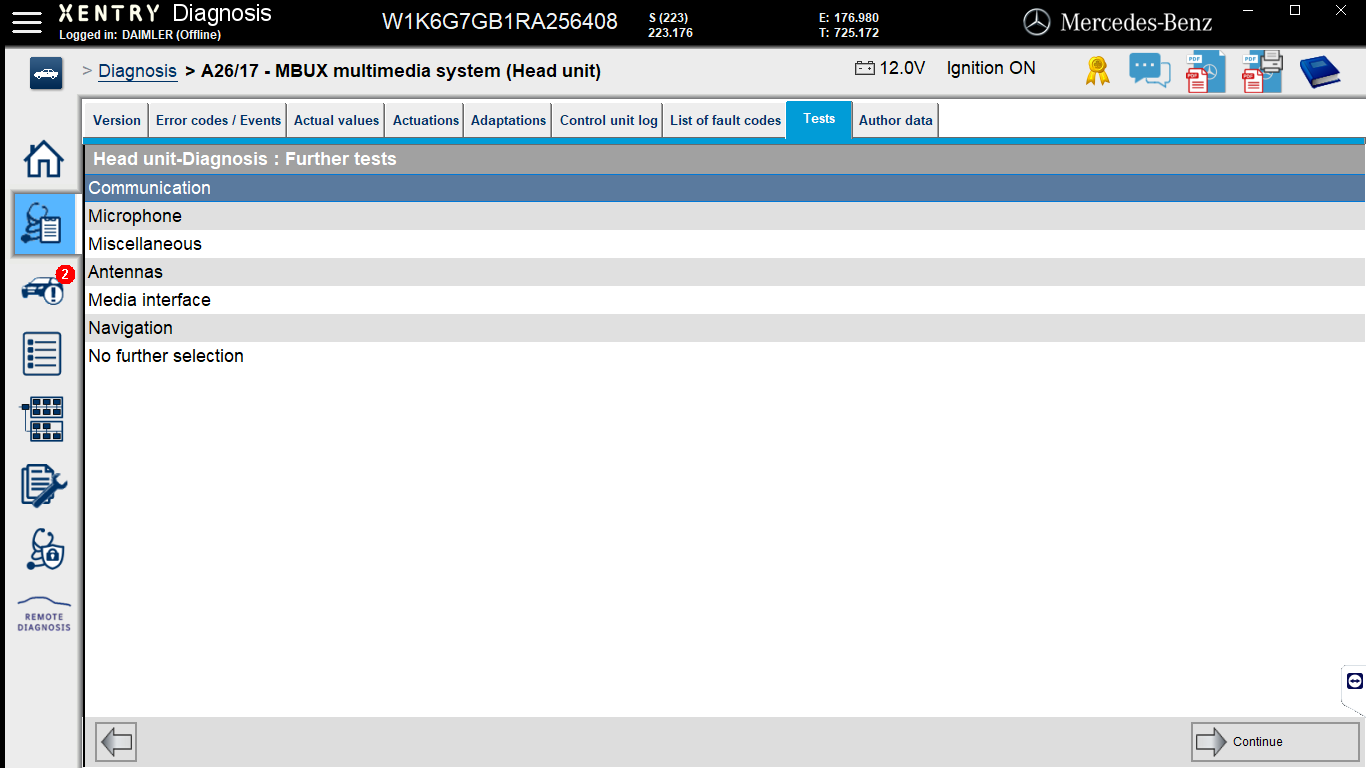Click the PDF printer report icon
1366x768 pixels.
click(1261, 70)
